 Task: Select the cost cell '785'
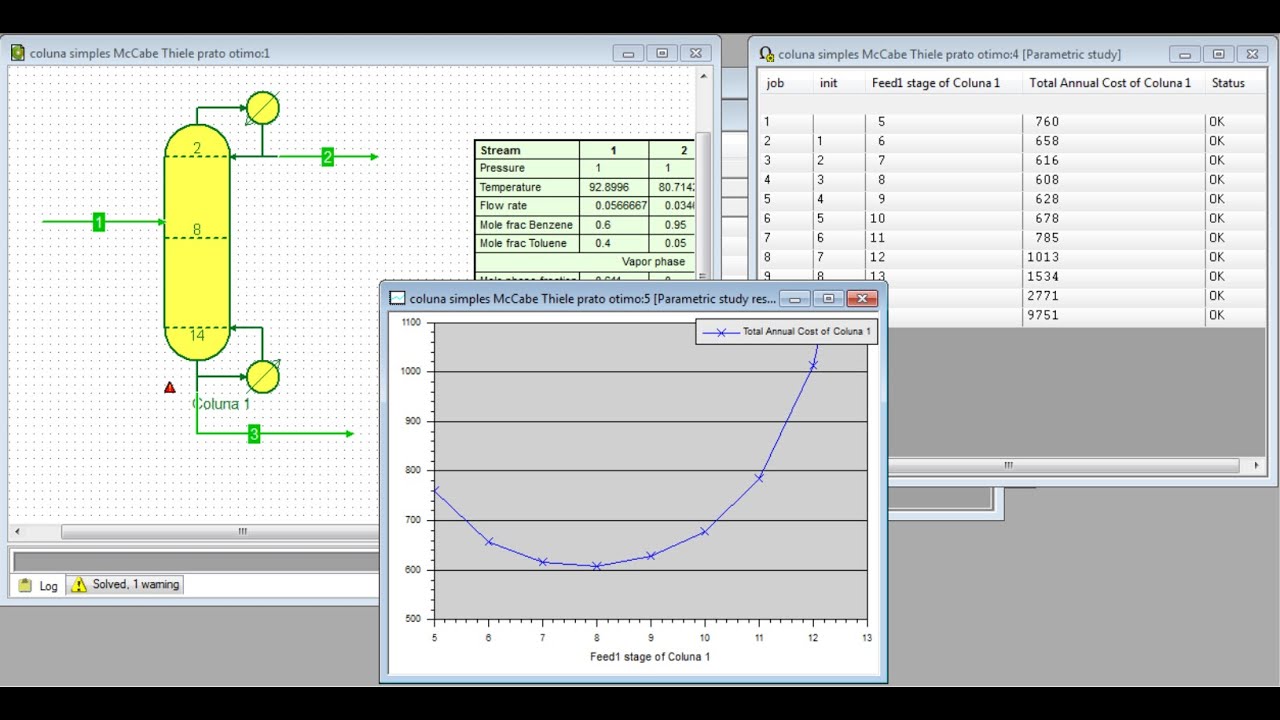pyautogui.click(x=1047, y=238)
